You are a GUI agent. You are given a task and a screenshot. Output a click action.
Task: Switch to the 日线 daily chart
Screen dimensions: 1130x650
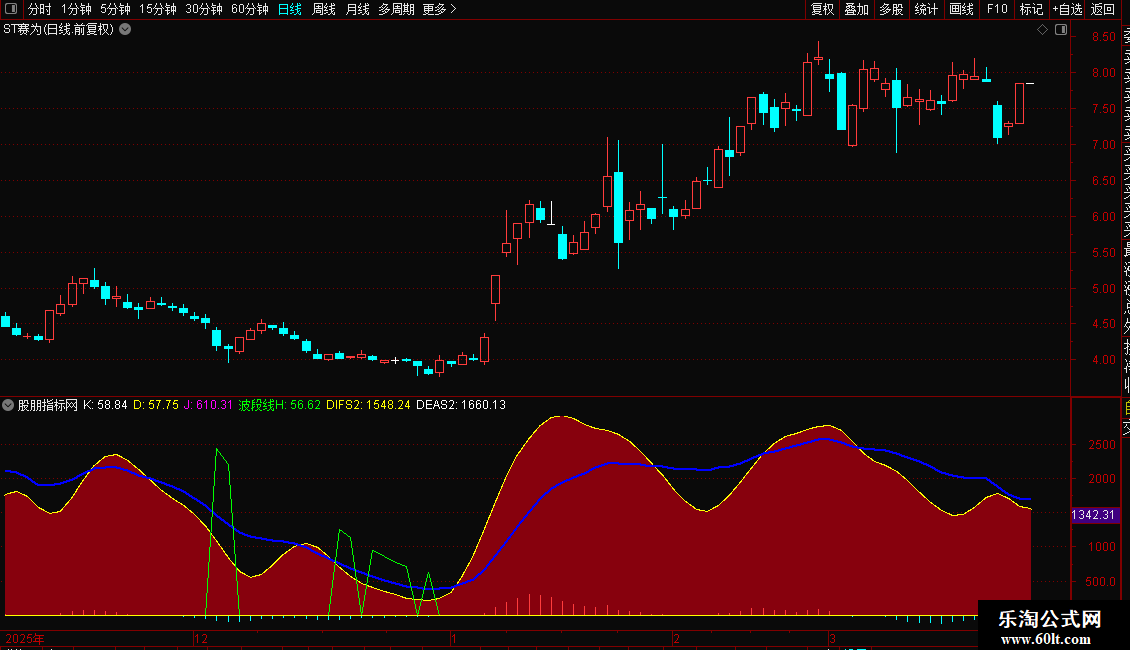click(290, 9)
